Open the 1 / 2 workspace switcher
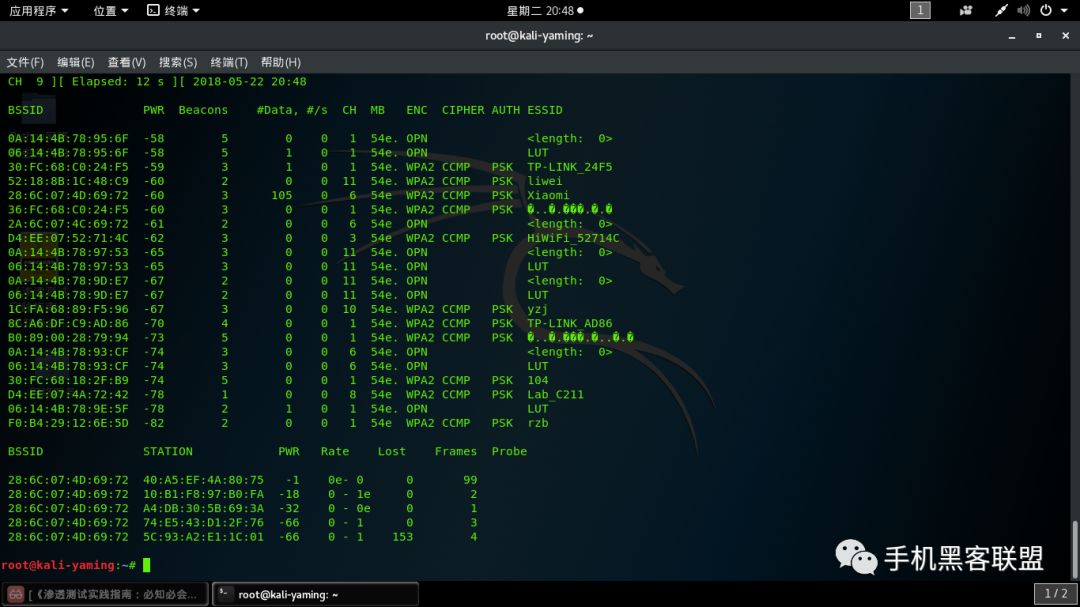The image size is (1080, 607). click(1056, 593)
